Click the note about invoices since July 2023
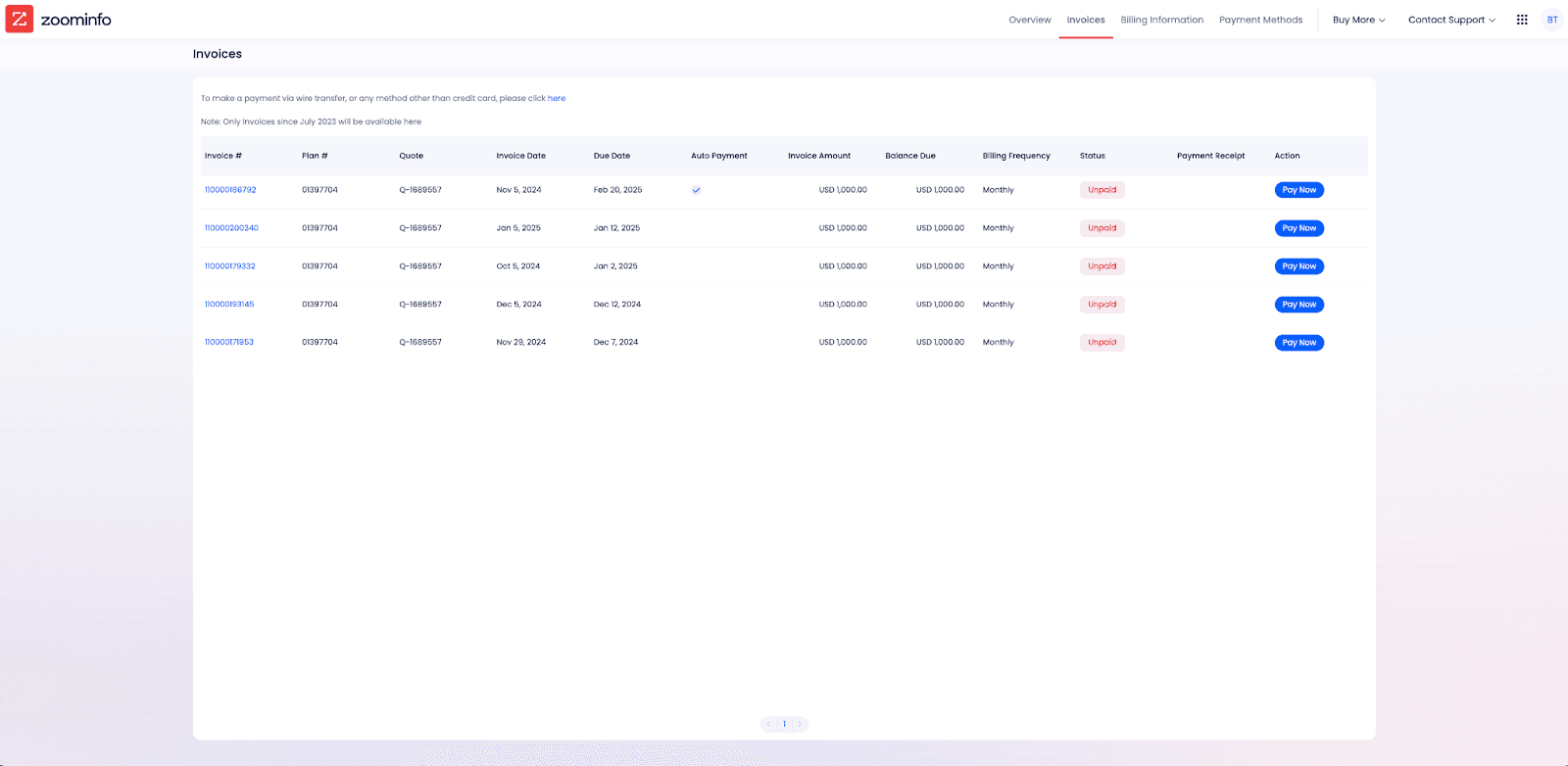Image resolution: width=1568 pixels, height=766 pixels. coord(311,121)
